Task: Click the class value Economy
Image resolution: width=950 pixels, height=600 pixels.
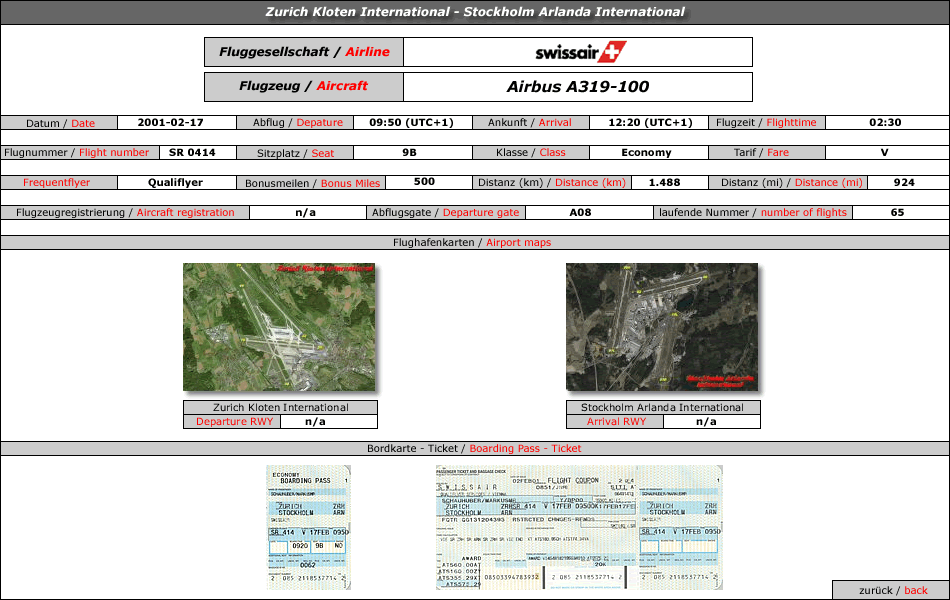Action: (646, 152)
